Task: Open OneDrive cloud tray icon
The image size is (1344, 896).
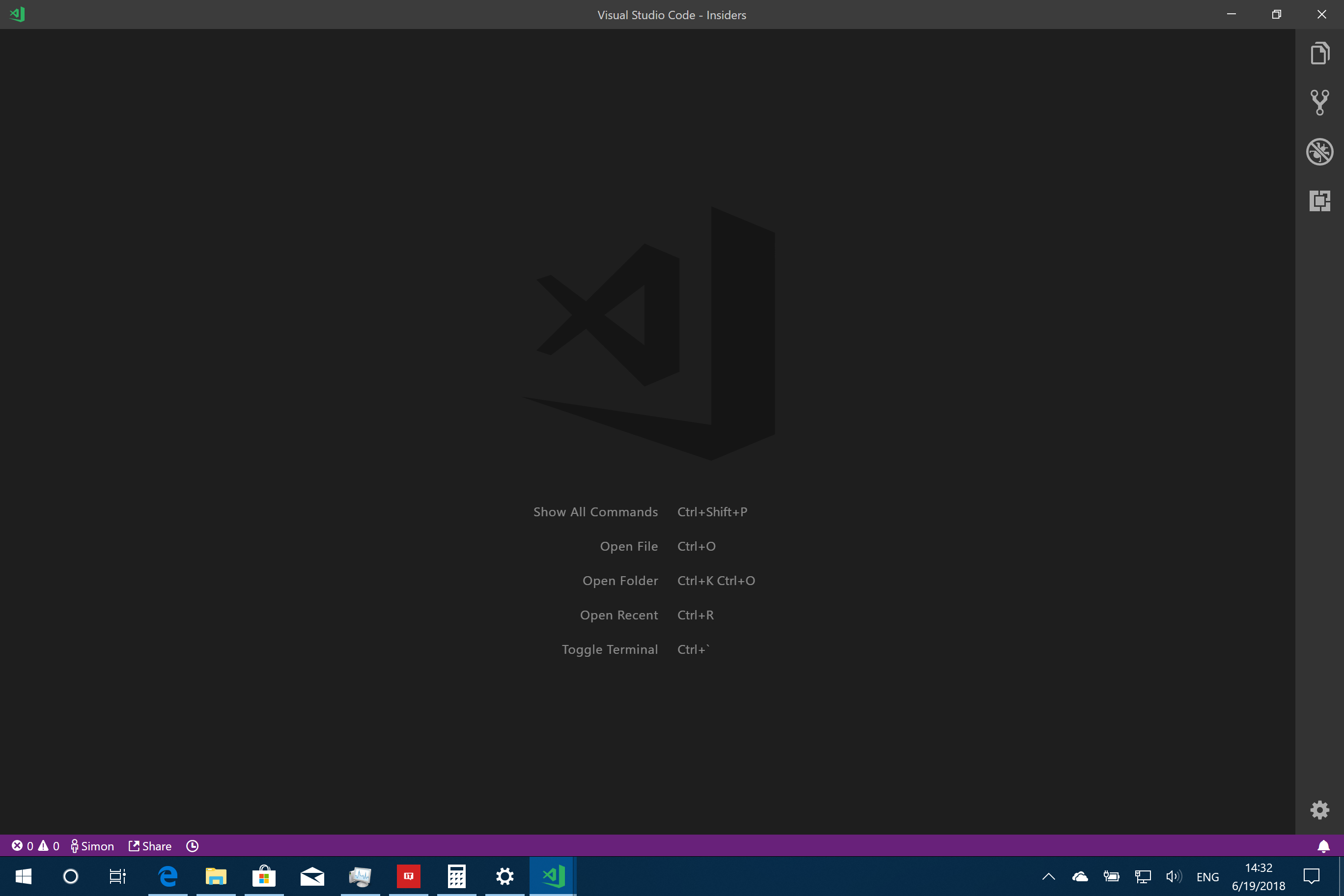Action: click(1080, 876)
